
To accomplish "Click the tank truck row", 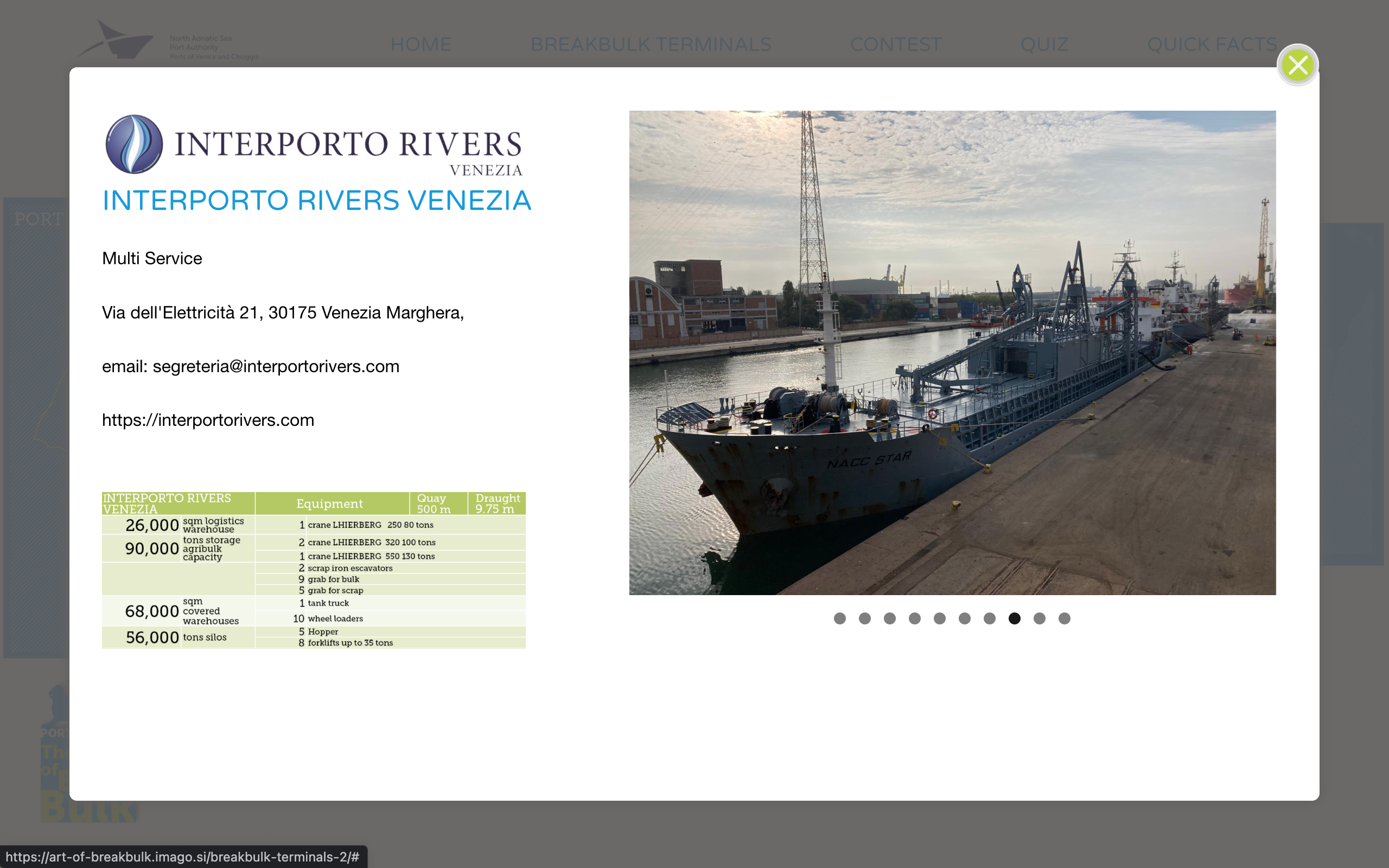I will pos(390,603).
